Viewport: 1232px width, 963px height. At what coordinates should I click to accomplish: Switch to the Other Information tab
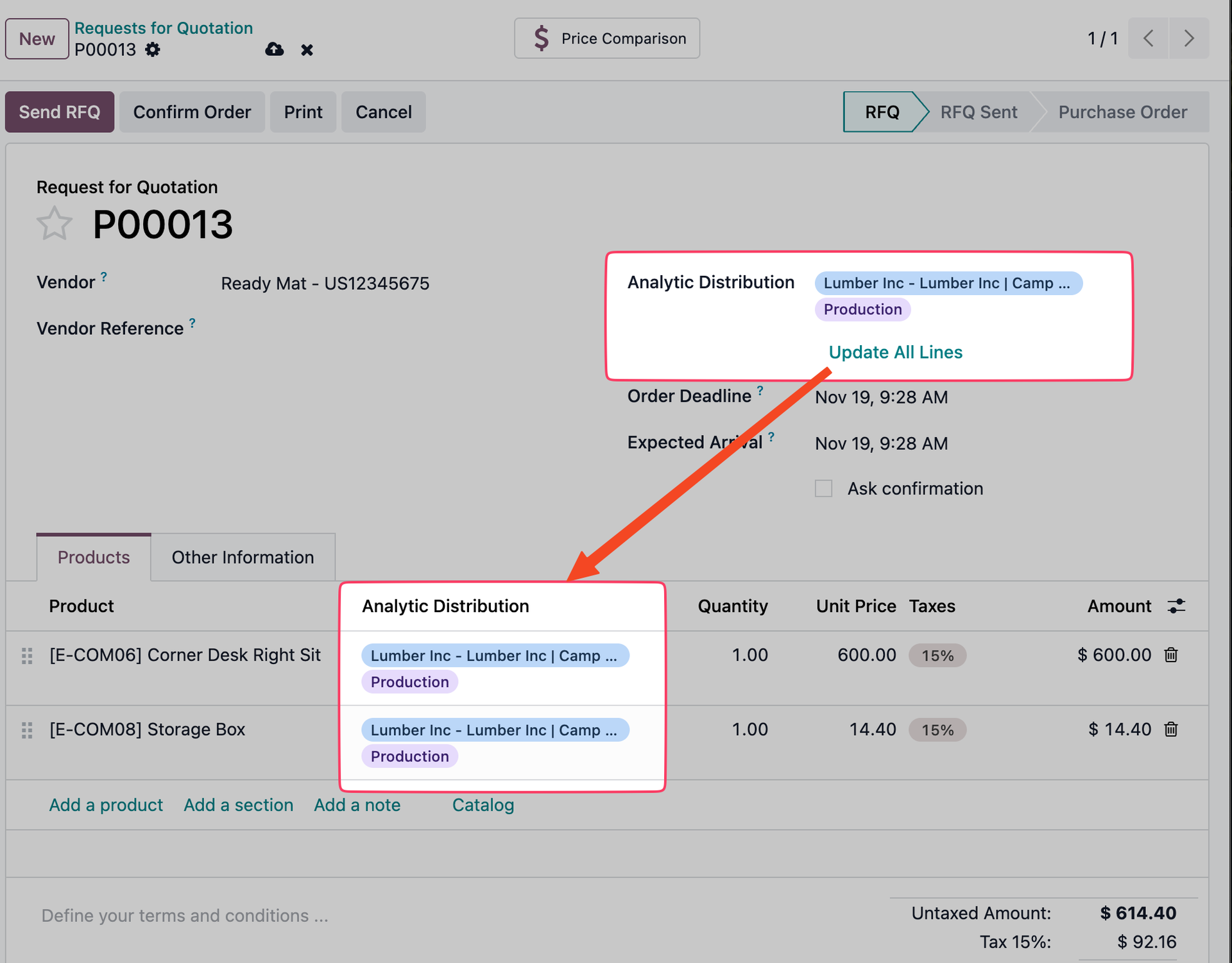[243, 557]
